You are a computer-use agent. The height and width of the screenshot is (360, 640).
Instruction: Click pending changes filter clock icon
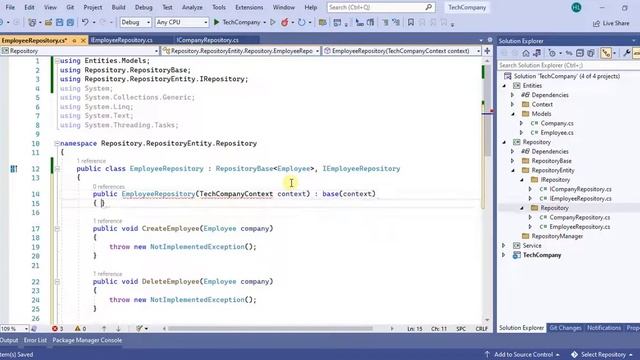point(552,53)
